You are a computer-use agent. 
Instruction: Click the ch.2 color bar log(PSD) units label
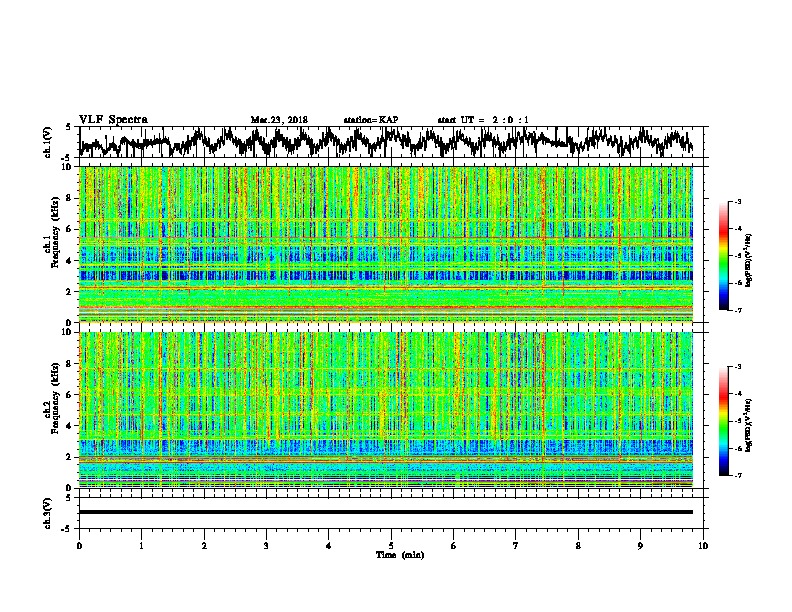coord(749,425)
